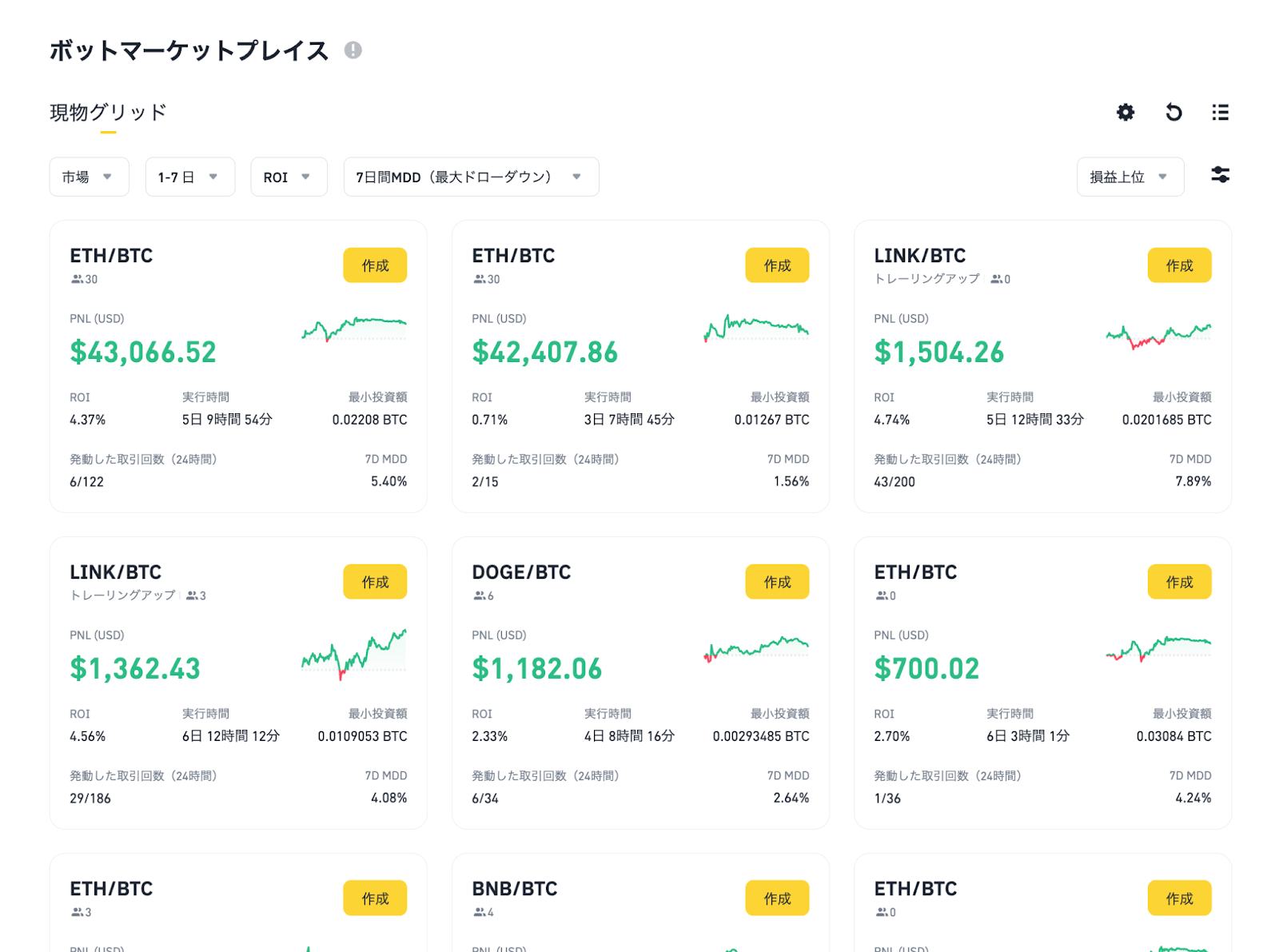Click copier count icon on $42,407.86 card
The image size is (1279, 952).
pyautogui.click(x=479, y=279)
